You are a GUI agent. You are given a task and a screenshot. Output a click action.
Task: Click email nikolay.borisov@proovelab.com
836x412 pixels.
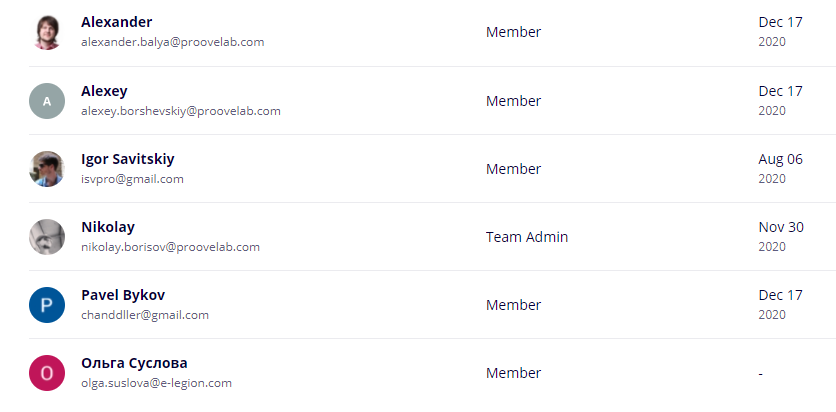[170, 246]
